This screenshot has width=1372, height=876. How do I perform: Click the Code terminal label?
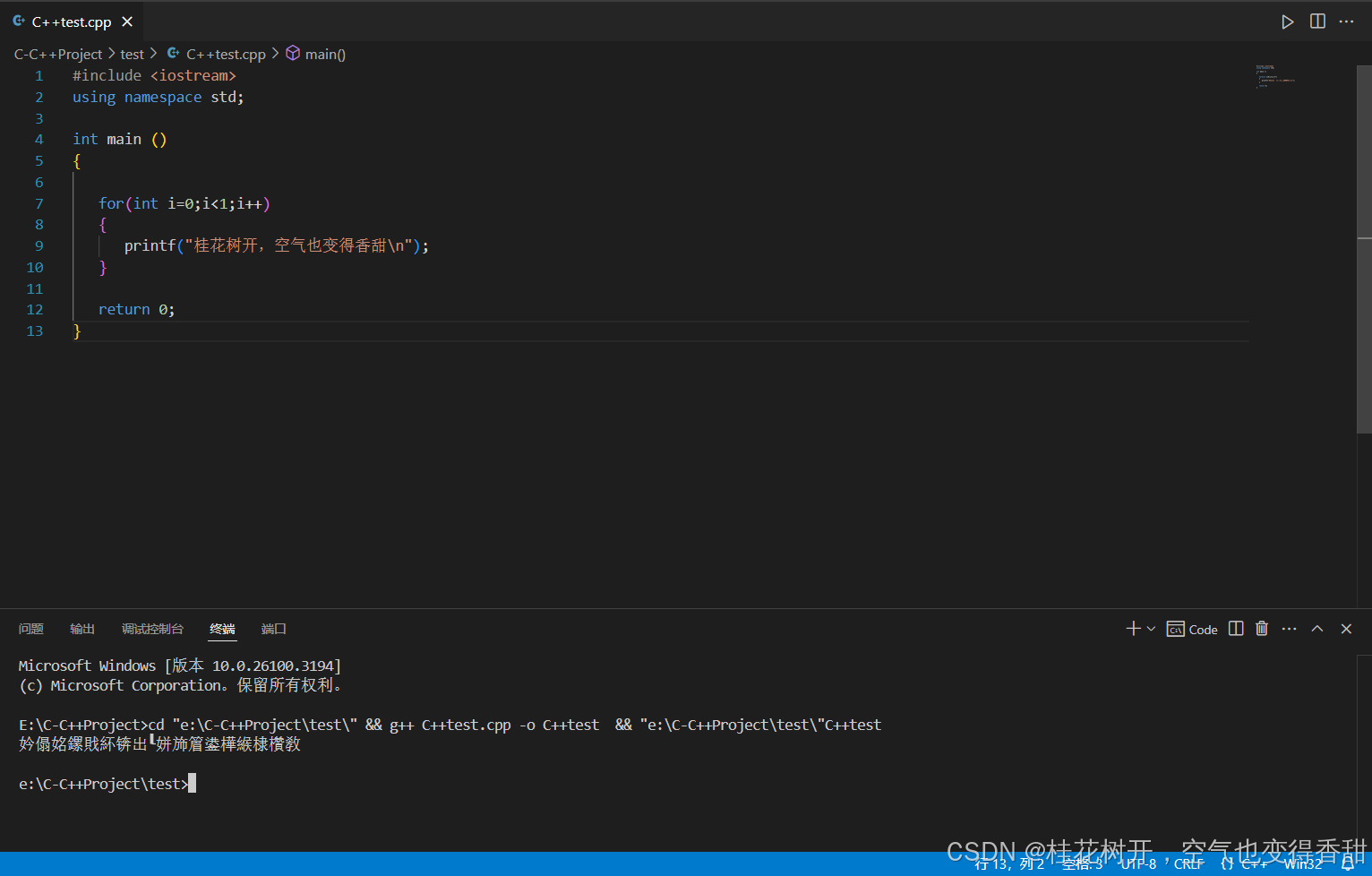pyautogui.click(x=1192, y=630)
